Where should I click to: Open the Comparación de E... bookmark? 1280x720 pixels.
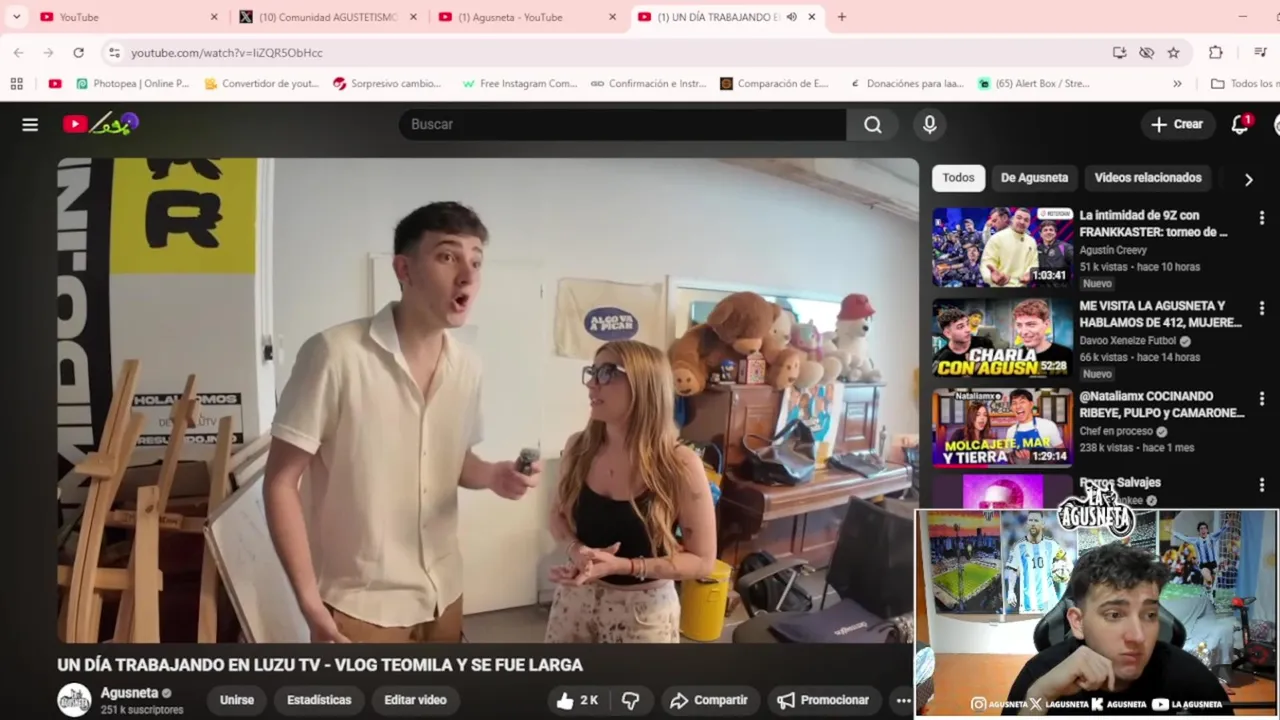point(774,83)
